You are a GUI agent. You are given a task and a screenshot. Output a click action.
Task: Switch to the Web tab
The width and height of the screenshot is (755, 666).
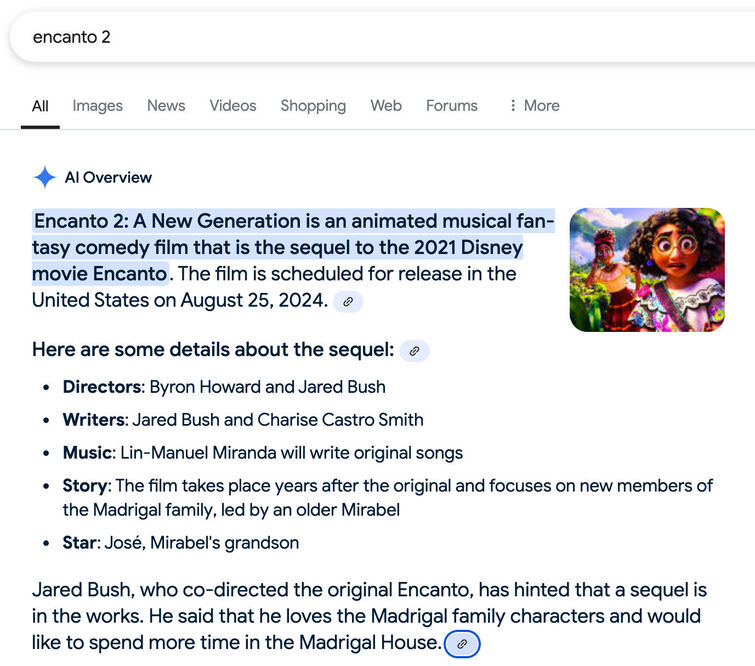point(386,105)
